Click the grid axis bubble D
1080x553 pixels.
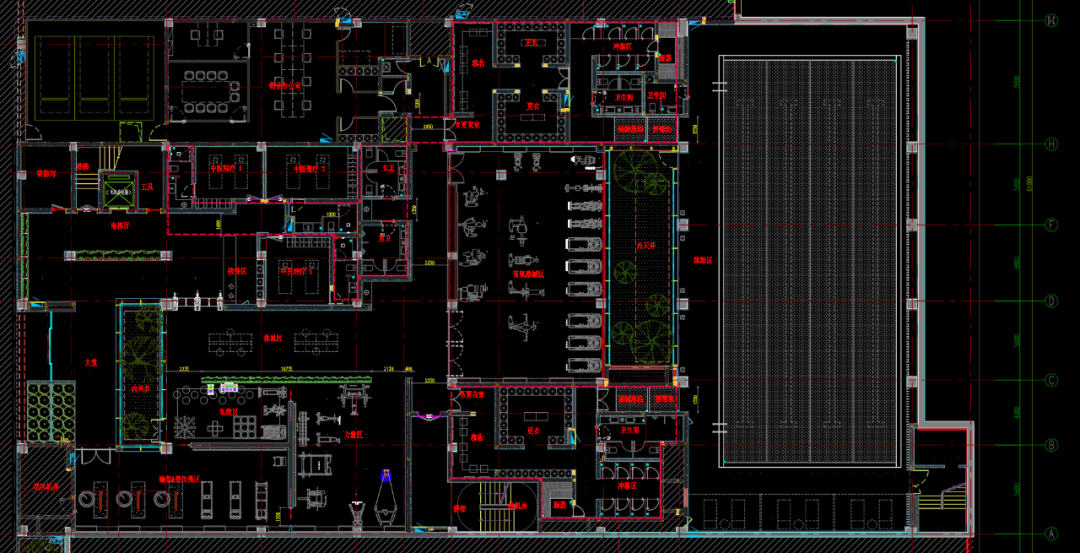(x=1051, y=300)
